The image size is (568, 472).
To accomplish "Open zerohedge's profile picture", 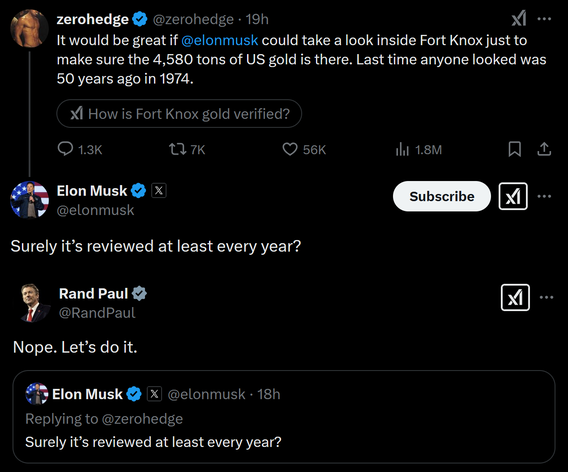I will click(29, 28).
